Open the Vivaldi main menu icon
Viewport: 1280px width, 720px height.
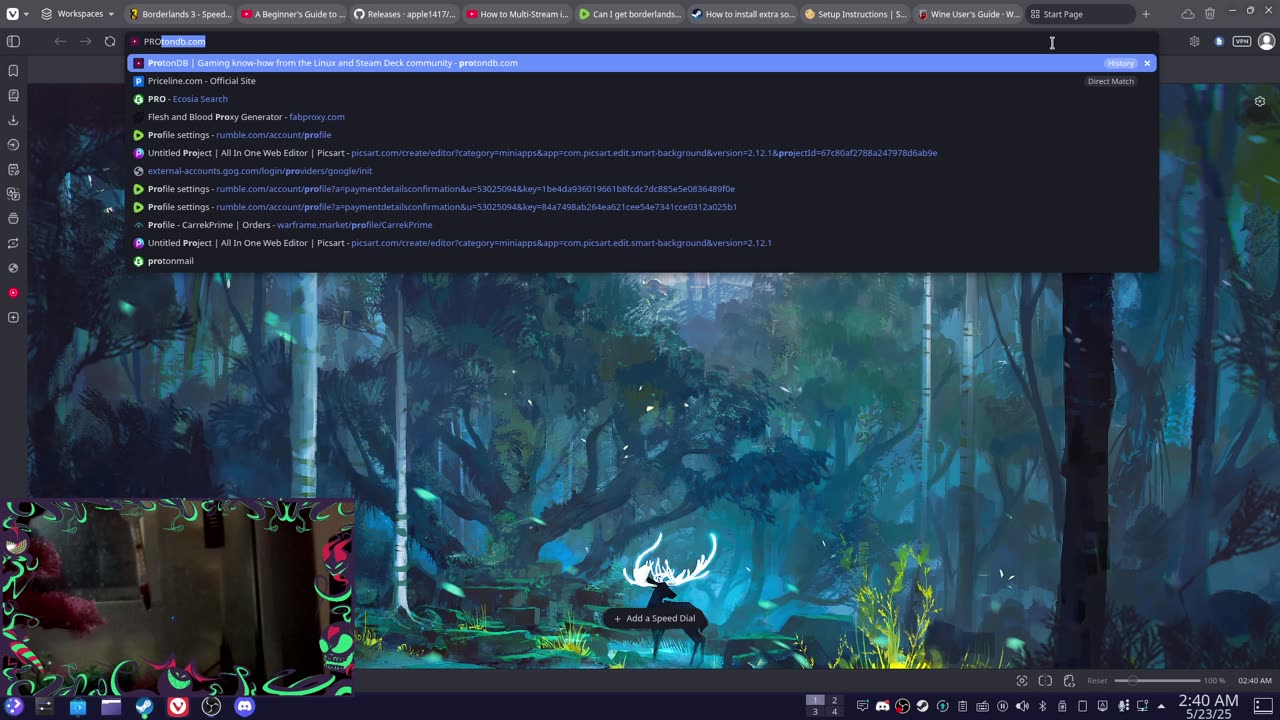click(x=13, y=14)
